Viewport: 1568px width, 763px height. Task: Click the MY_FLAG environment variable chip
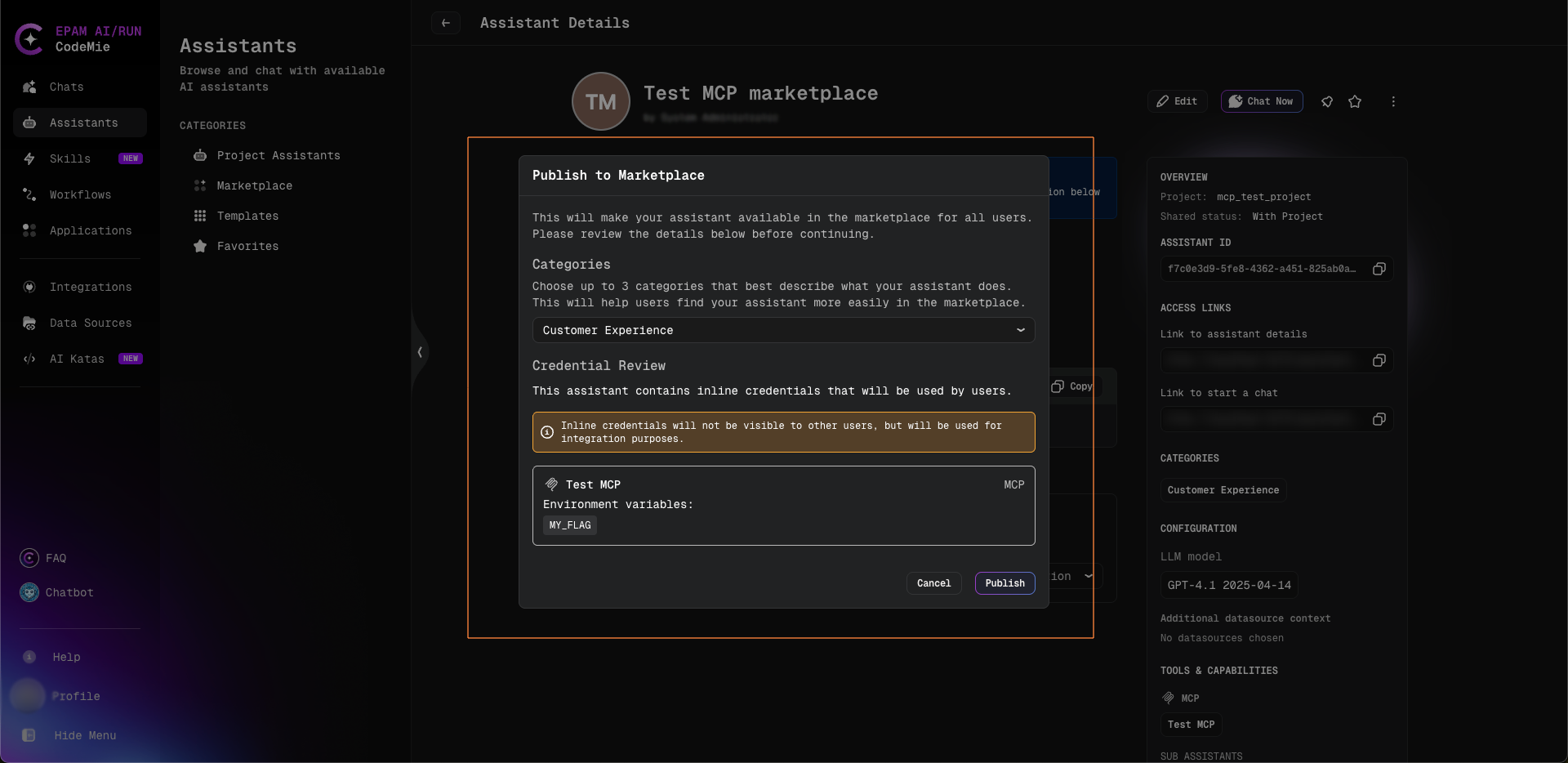tap(570, 525)
